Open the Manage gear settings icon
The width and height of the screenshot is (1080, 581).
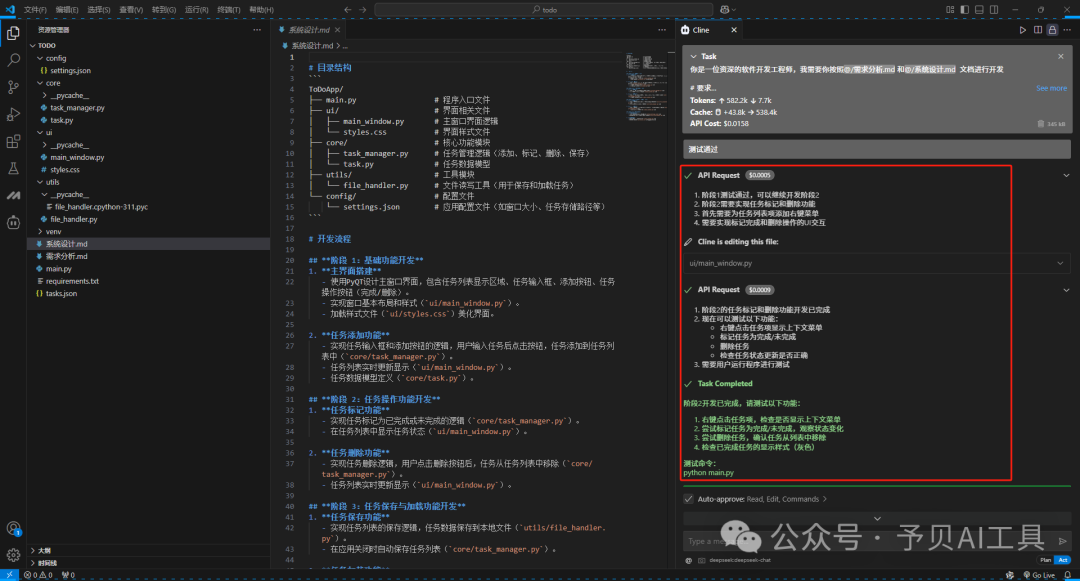tap(13, 555)
